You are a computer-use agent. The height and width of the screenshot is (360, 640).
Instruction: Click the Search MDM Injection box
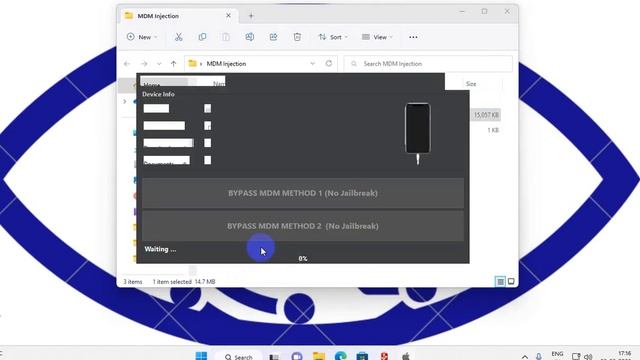[428, 64]
